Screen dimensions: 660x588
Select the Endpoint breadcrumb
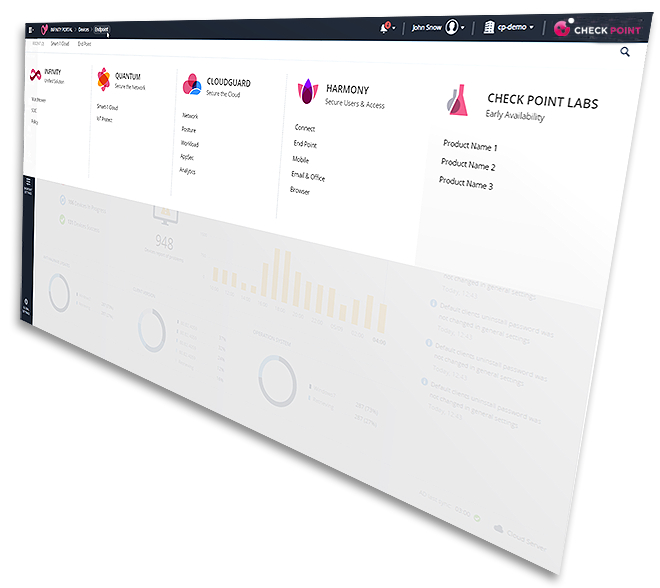101,29
